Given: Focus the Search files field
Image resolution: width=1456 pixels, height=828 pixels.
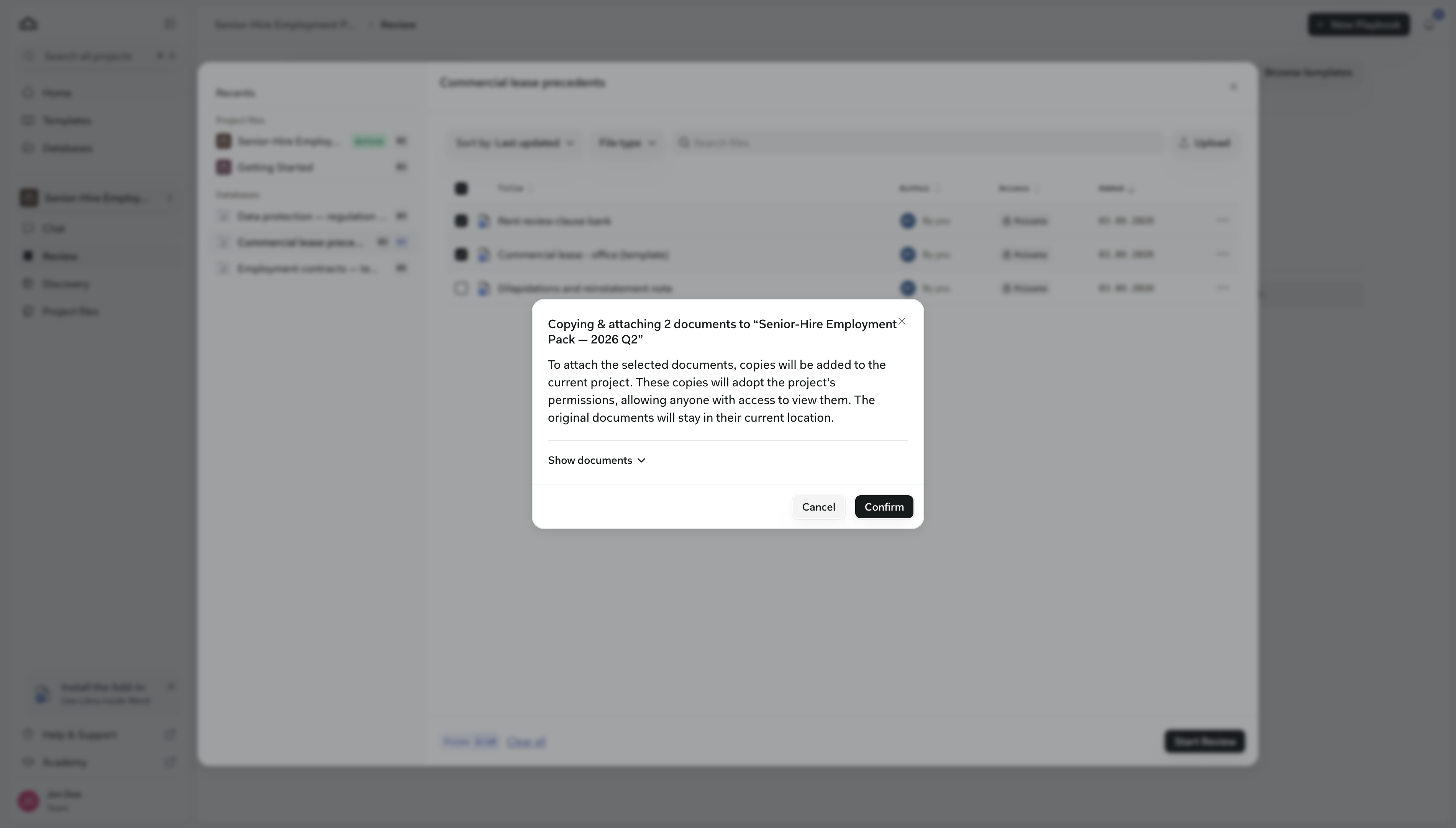Looking at the screenshot, I should pyautogui.click(x=918, y=143).
